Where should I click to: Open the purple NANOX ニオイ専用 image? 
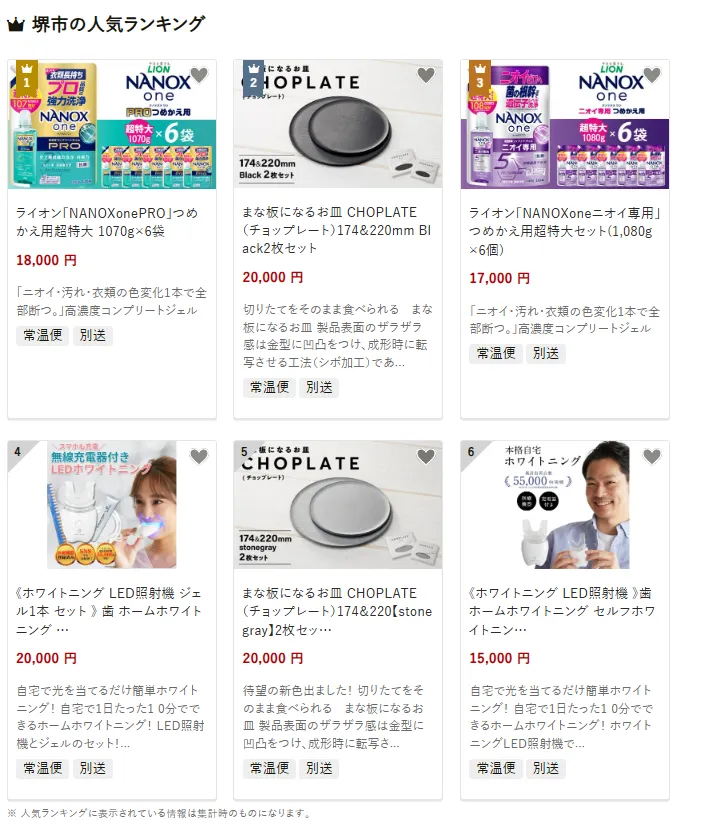click(x=565, y=124)
